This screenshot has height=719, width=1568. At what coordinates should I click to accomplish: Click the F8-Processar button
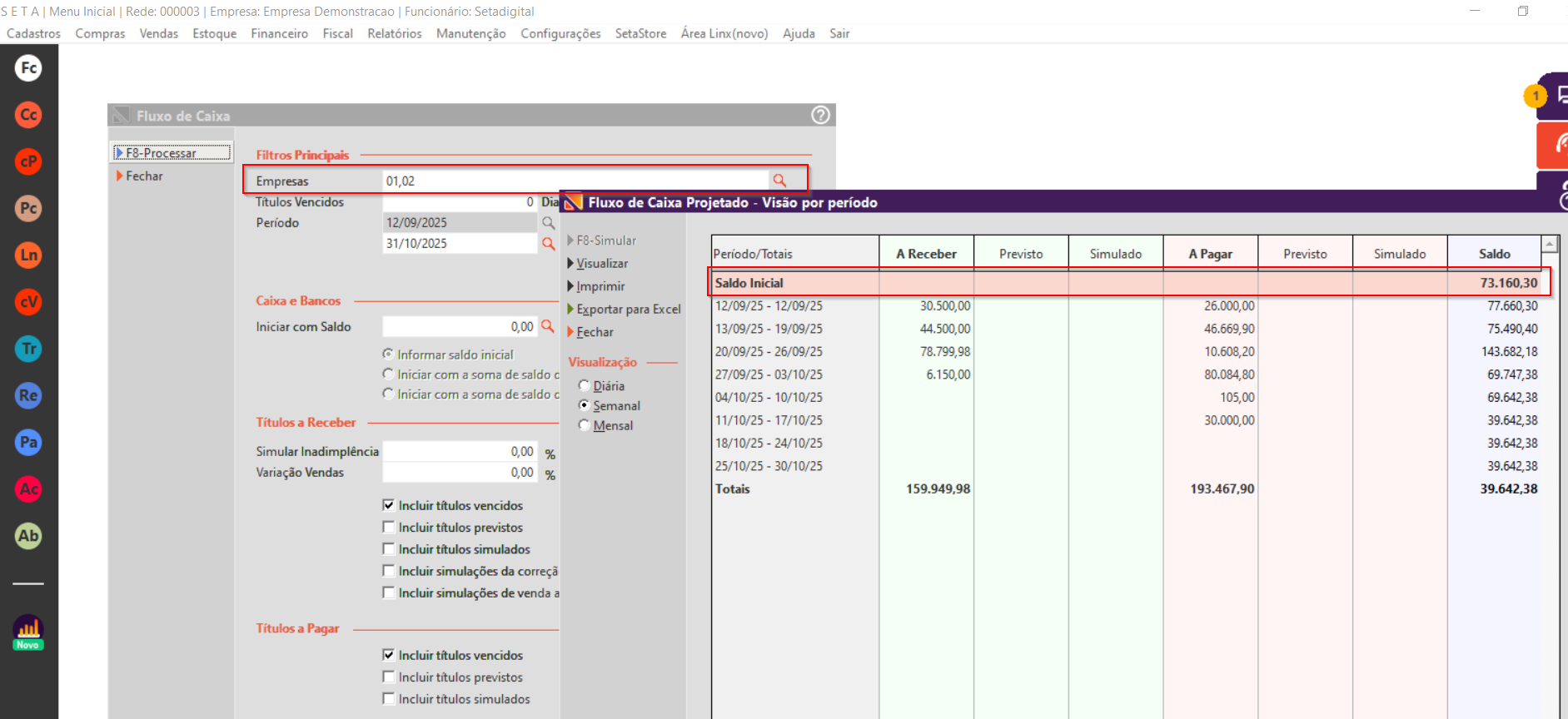coord(172,152)
